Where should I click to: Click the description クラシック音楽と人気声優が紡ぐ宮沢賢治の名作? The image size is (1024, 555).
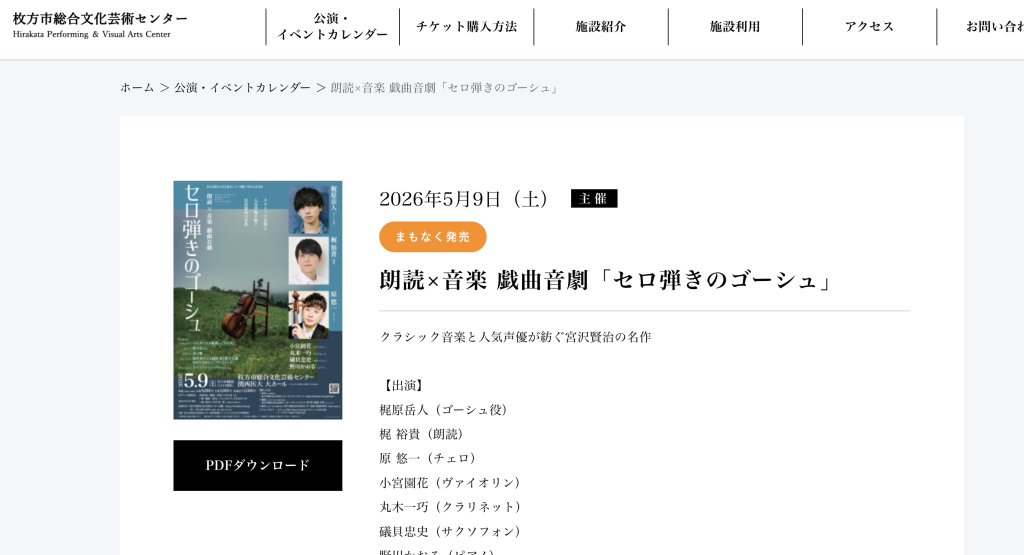pyautogui.click(x=515, y=337)
